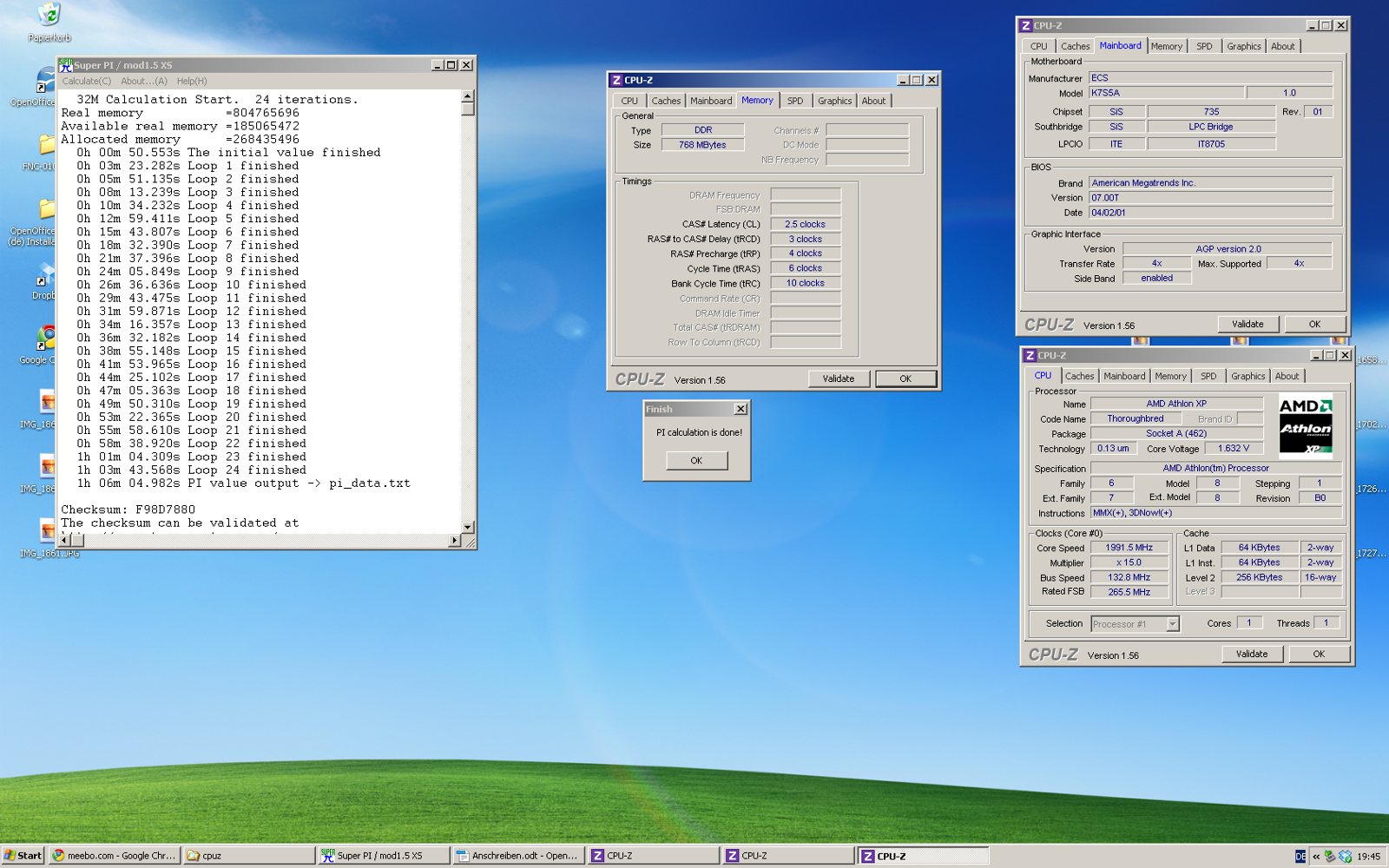
Task: Open the Calculate(C) menu in Super PI
Action: (86, 82)
